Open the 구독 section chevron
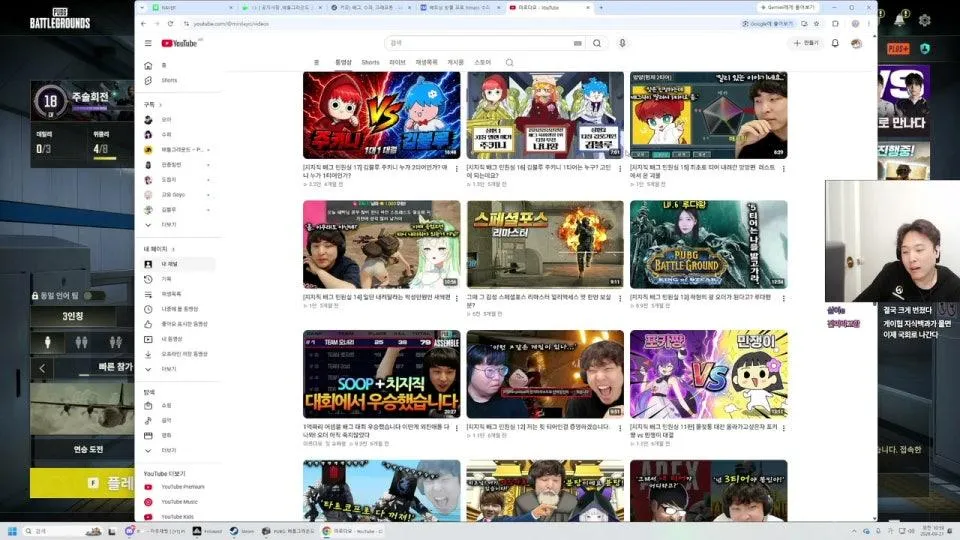The height and width of the screenshot is (540, 960). (x=160, y=105)
